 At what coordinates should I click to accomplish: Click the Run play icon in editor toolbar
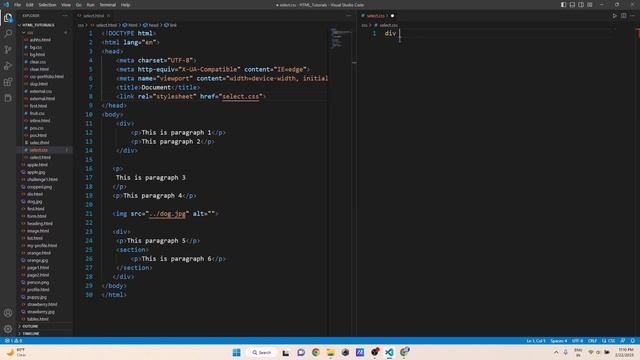pos(615,16)
